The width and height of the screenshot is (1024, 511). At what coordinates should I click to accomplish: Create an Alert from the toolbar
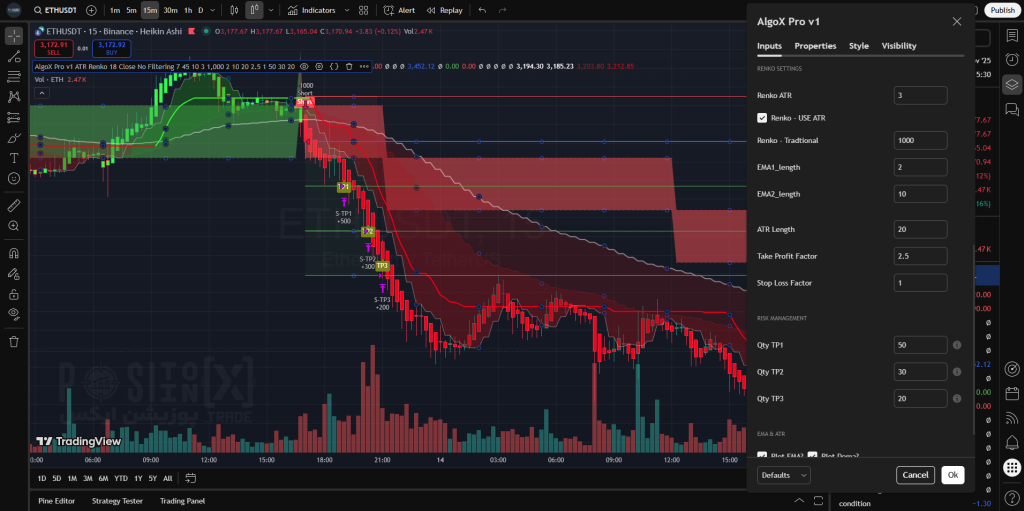[399, 10]
